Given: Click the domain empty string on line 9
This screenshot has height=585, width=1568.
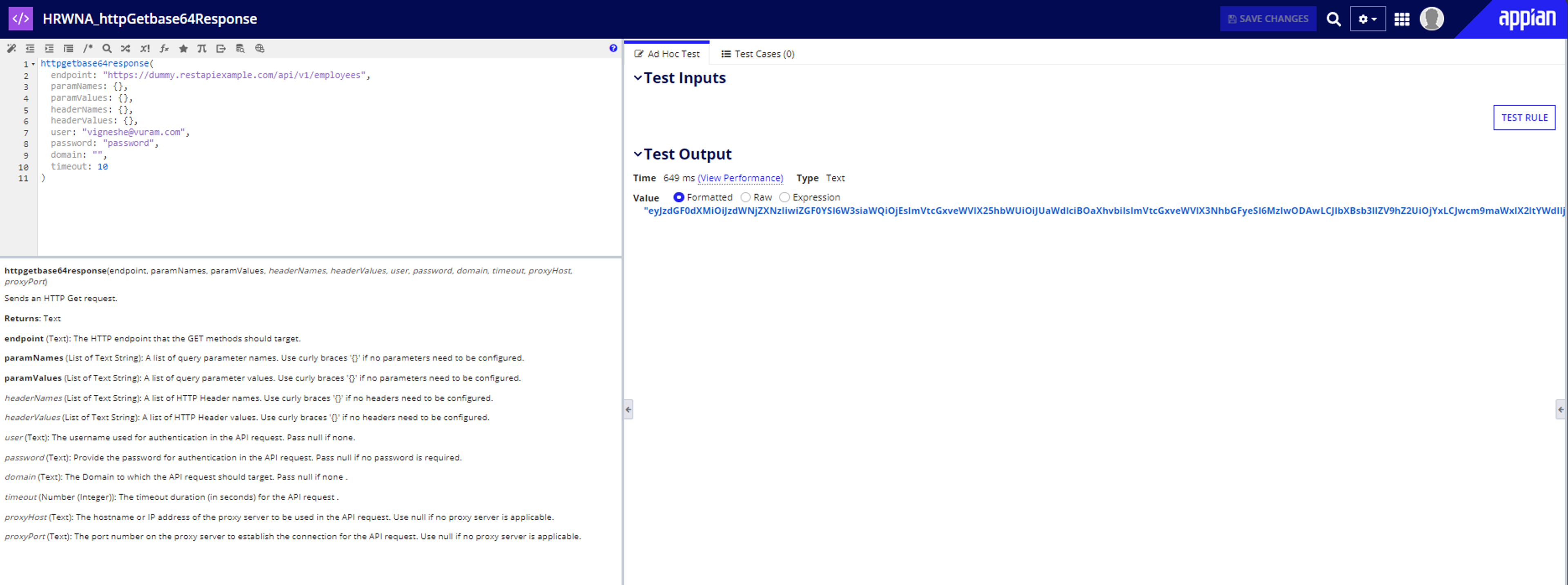Looking at the screenshot, I should (x=97, y=155).
